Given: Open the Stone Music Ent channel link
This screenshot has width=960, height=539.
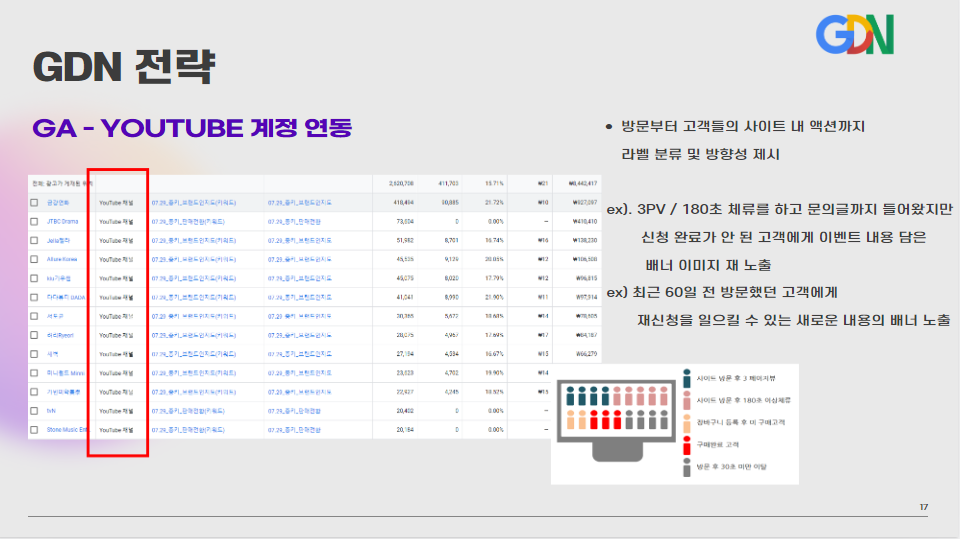Looking at the screenshot, I should [67, 430].
